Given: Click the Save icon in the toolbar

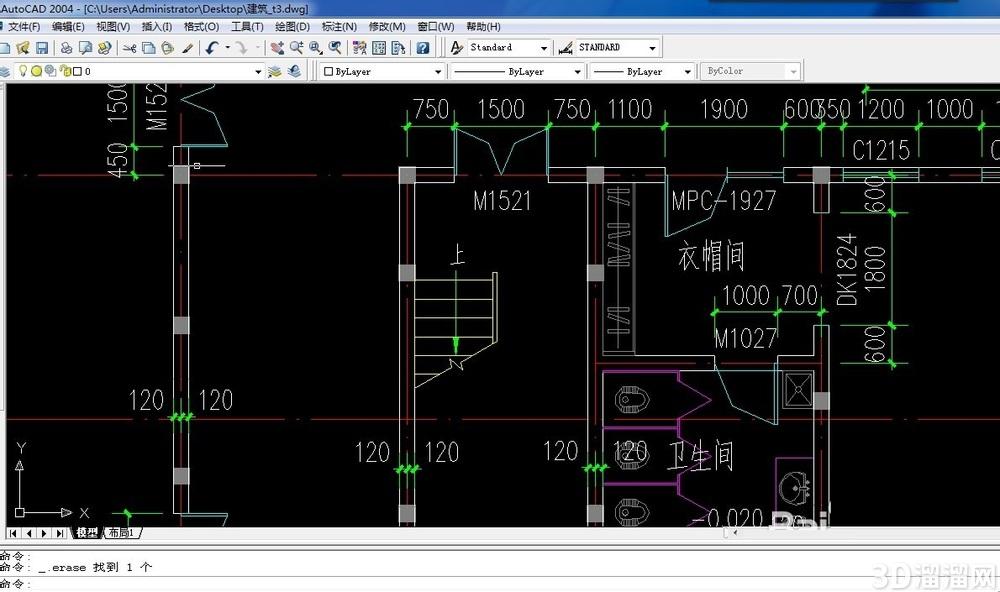Looking at the screenshot, I should pos(42,48).
